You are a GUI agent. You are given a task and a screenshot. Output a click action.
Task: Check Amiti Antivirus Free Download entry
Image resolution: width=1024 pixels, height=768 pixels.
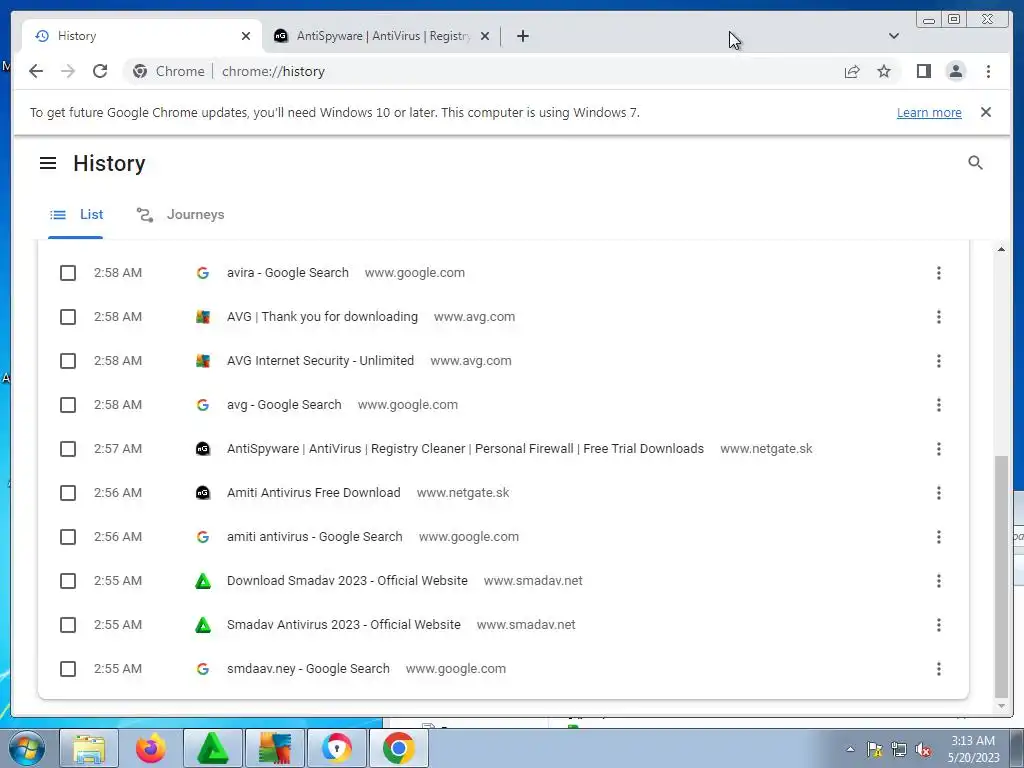pyautogui.click(x=68, y=493)
